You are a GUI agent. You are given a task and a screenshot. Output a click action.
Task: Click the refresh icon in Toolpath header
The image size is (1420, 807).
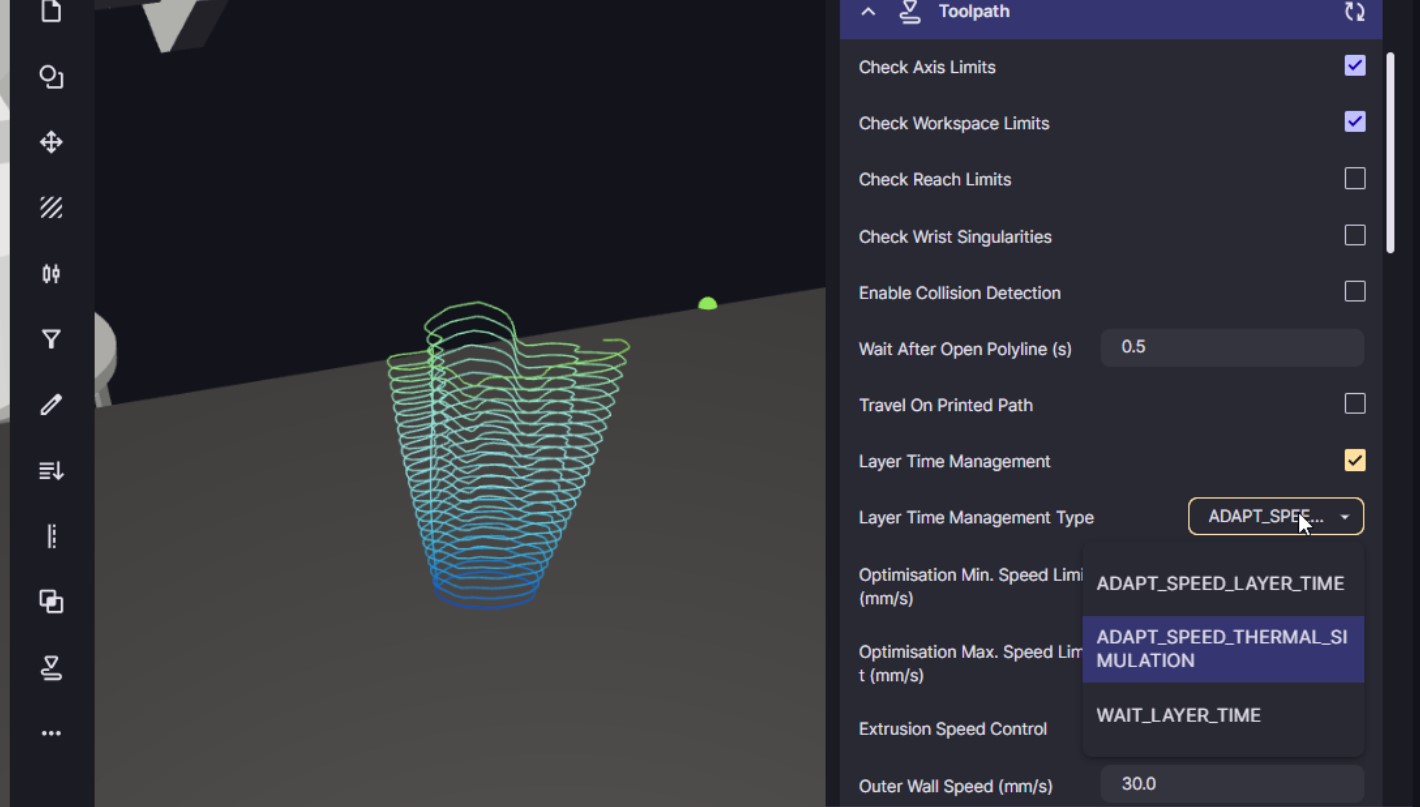point(1354,12)
